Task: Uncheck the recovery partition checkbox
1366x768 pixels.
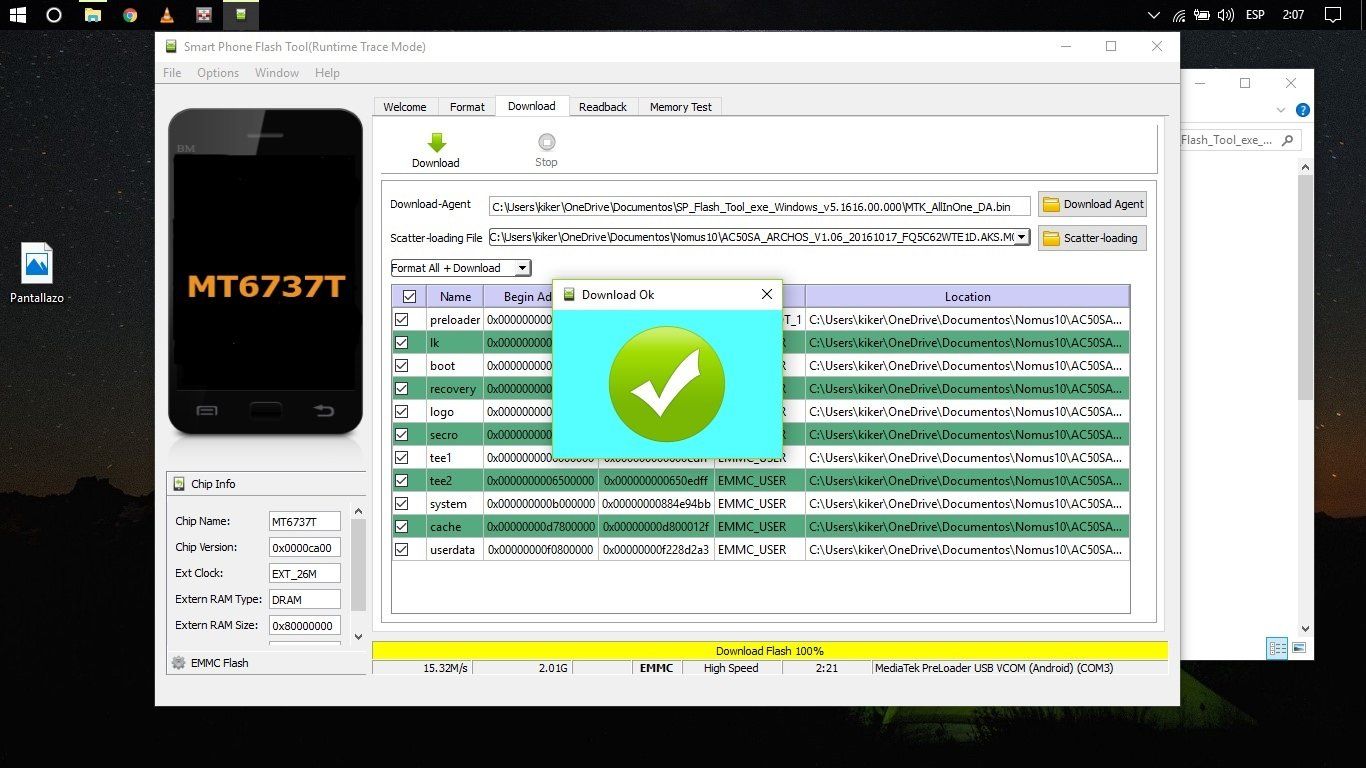Action: coord(402,389)
